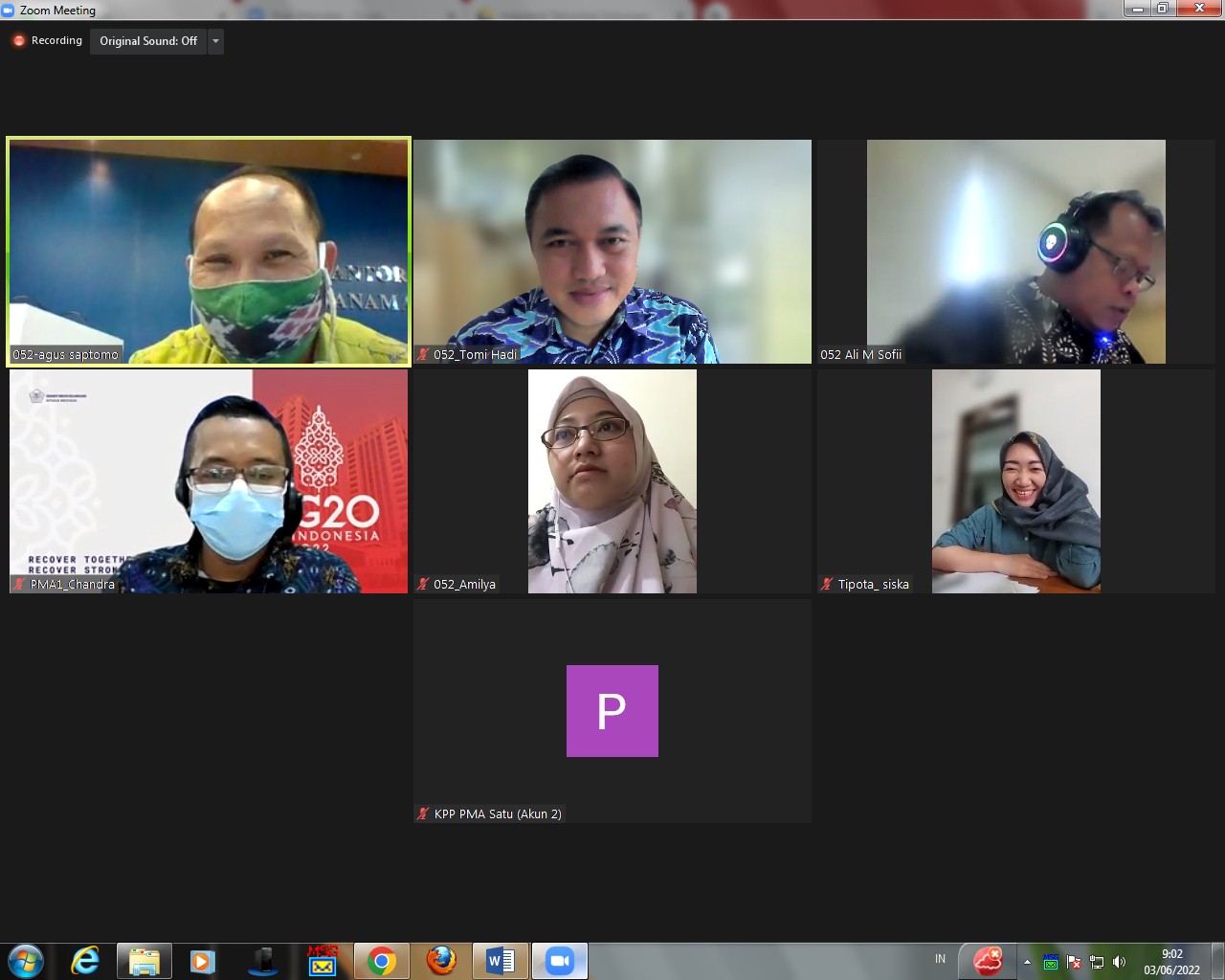
Task: Expand hidden system tray icons arrow
Action: (x=1027, y=962)
